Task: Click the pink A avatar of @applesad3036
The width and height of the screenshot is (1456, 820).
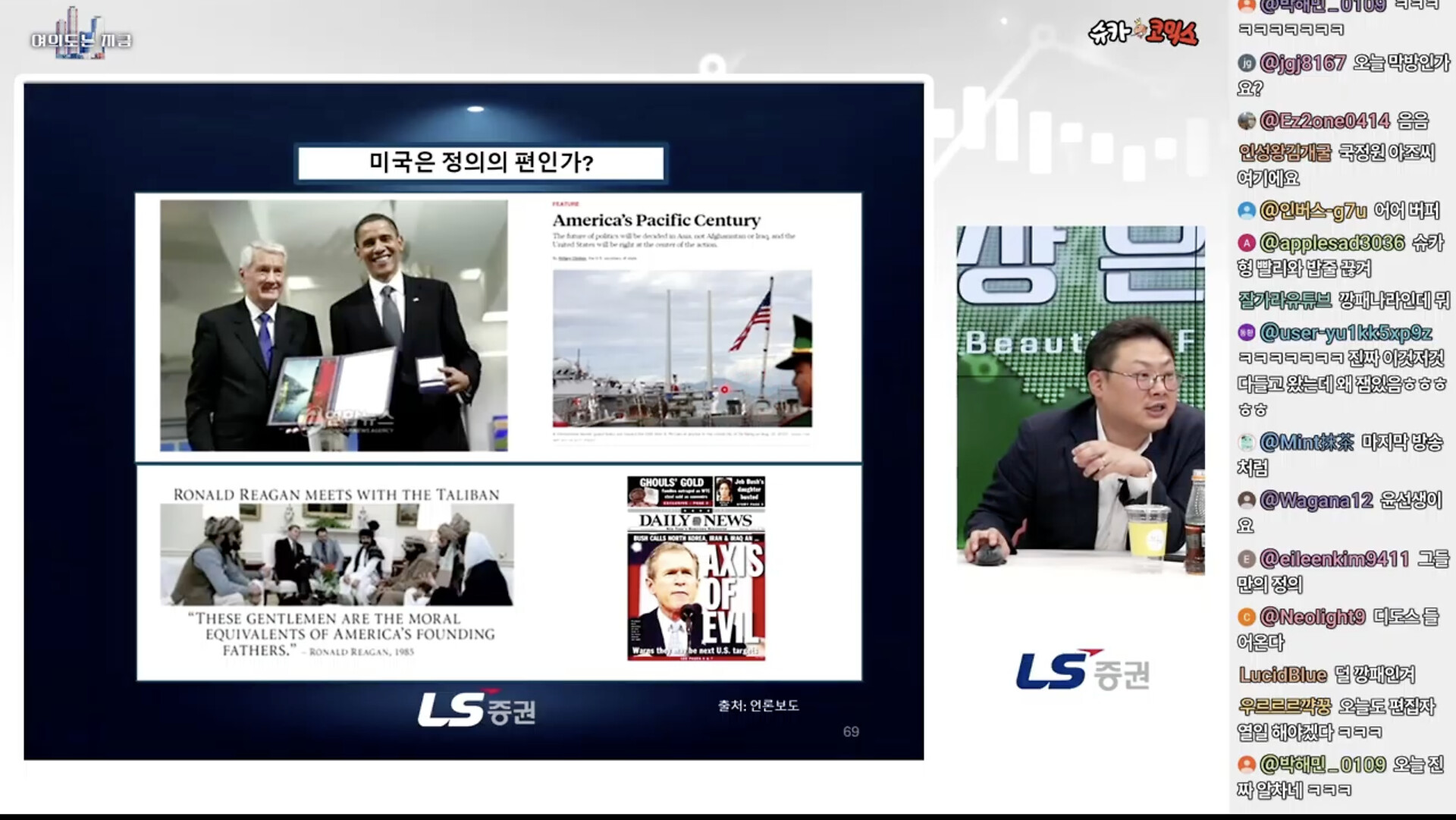Action: (x=1246, y=243)
